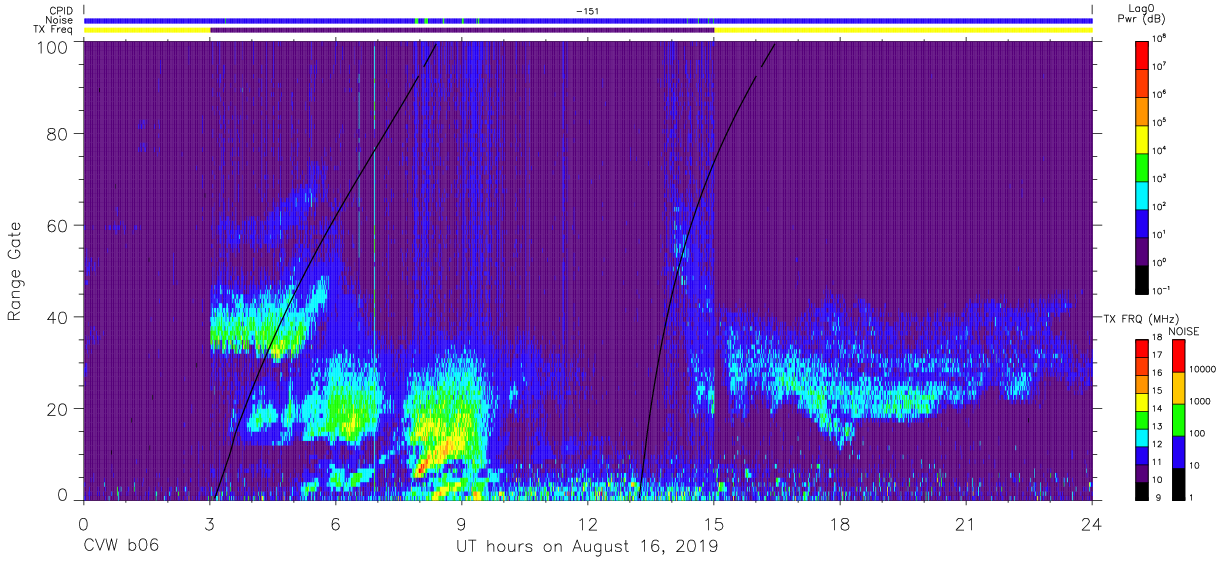Screen dimensions: 1228x567
Task: Click the 'TX Freq' row label at the top left
Action: 52,30
